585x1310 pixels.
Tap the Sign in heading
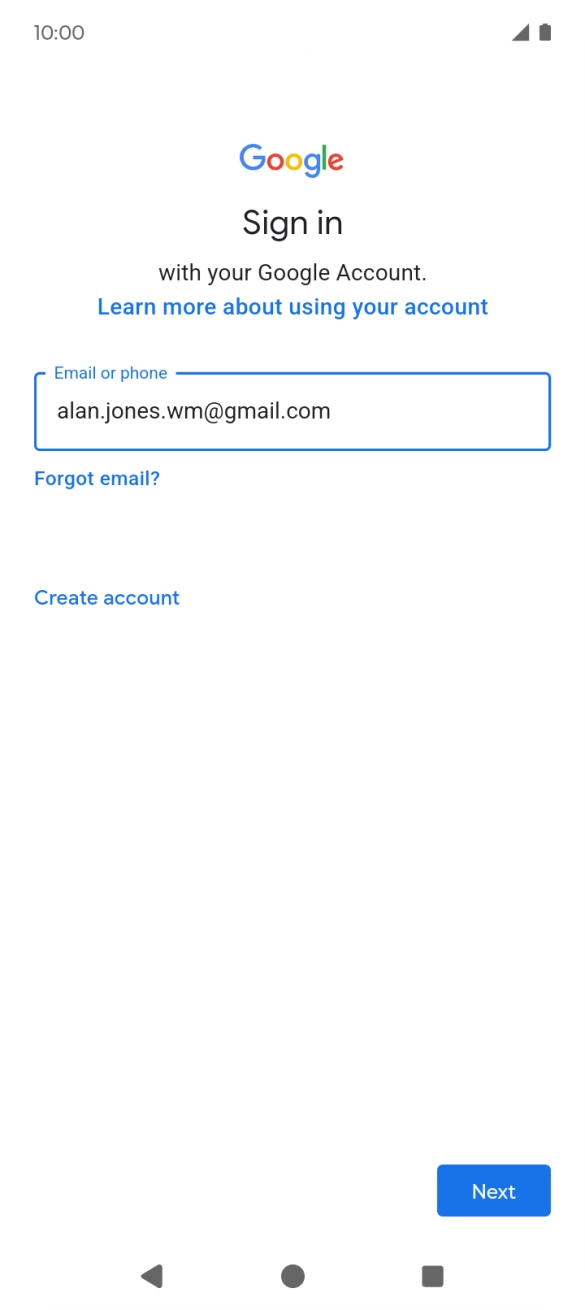point(292,223)
